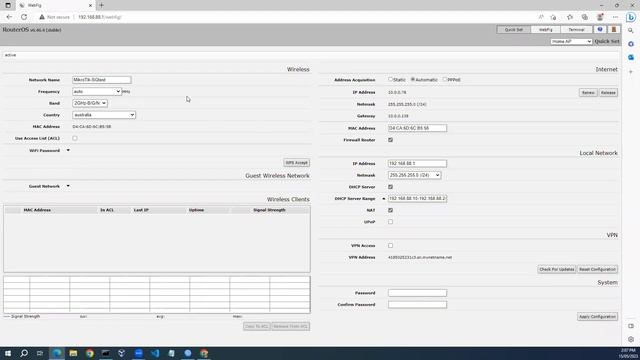Image resolution: width=640 pixels, height=360 pixels.
Task: Open the Windows Start menu
Action: (8, 353)
